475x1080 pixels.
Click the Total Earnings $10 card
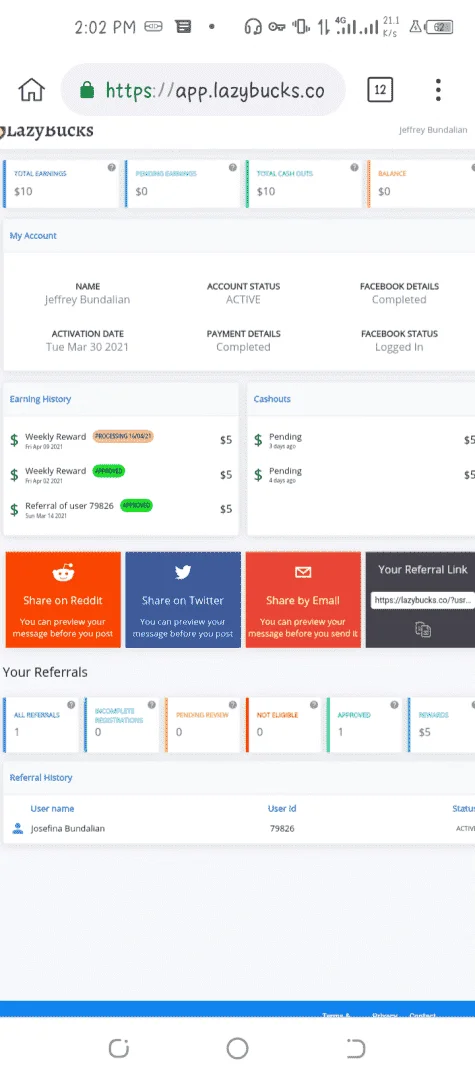61,184
